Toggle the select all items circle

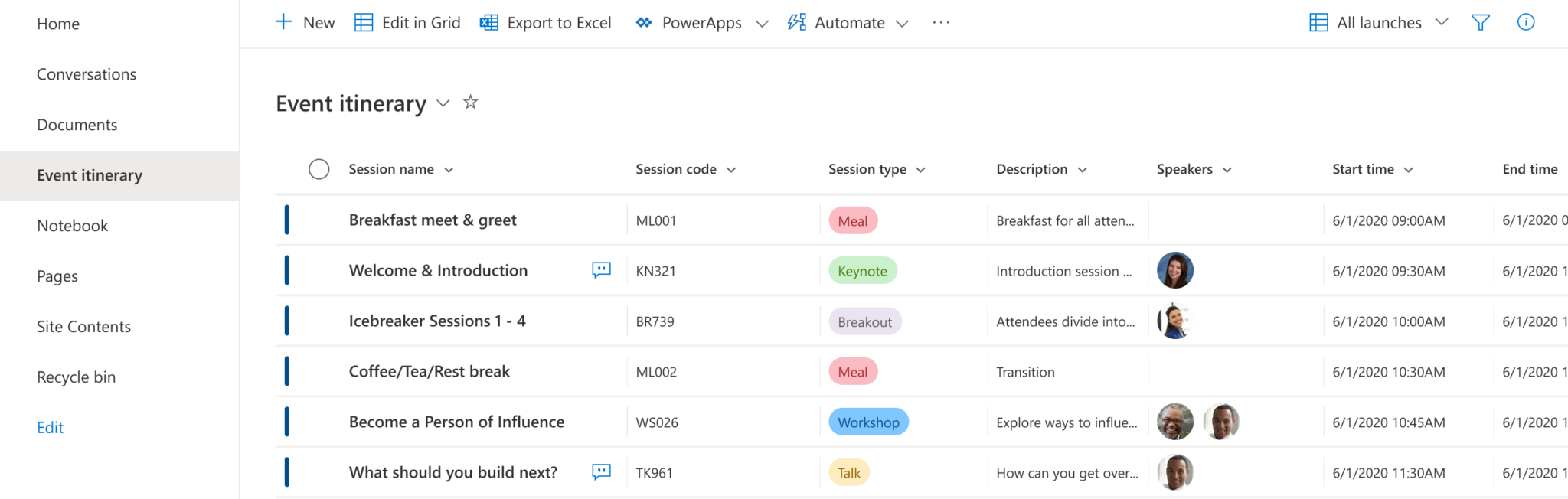point(319,169)
